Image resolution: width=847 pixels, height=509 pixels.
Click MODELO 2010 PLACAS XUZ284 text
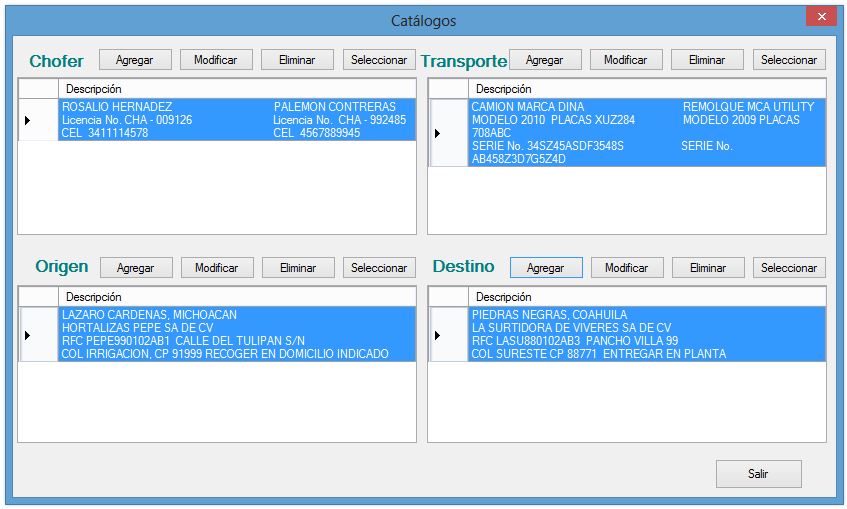(x=553, y=120)
